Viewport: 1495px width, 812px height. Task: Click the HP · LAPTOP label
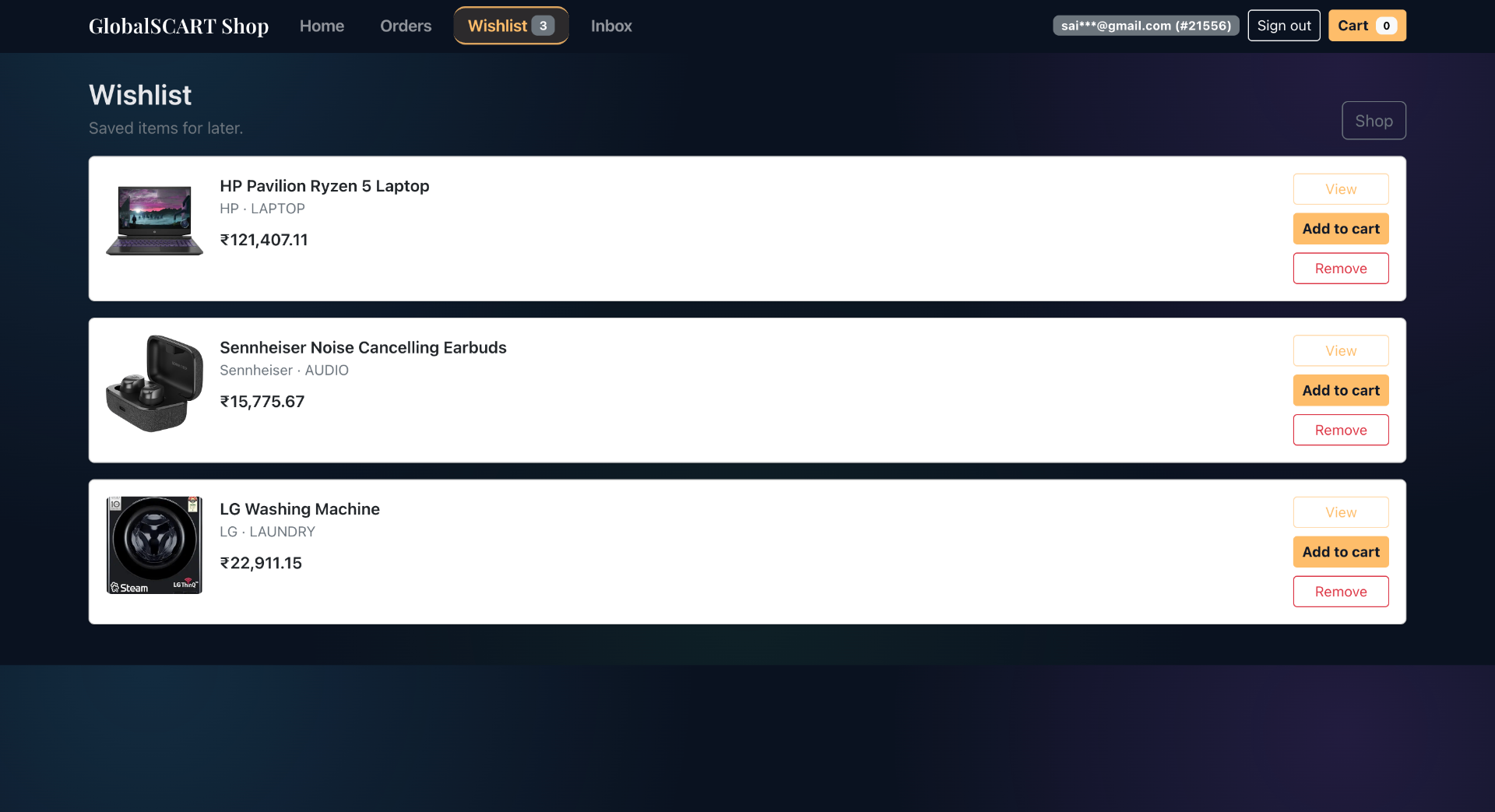[x=262, y=209]
